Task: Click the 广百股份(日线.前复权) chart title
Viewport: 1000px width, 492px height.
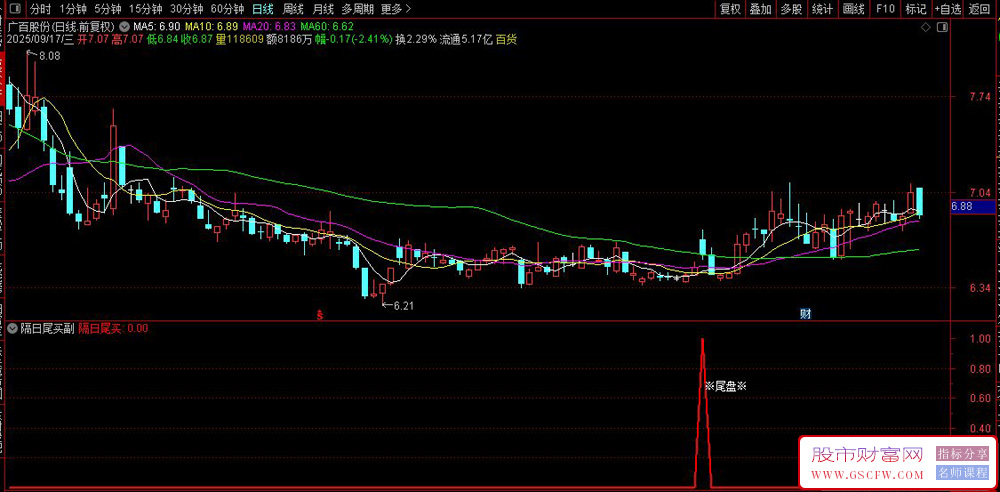Action: click(x=61, y=27)
